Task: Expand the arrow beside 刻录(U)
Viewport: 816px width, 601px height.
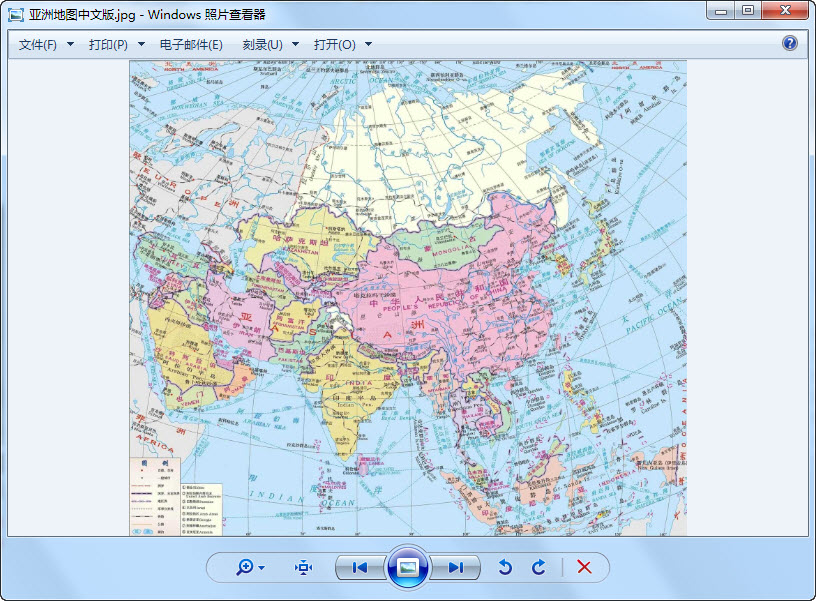Action: pos(296,44)
